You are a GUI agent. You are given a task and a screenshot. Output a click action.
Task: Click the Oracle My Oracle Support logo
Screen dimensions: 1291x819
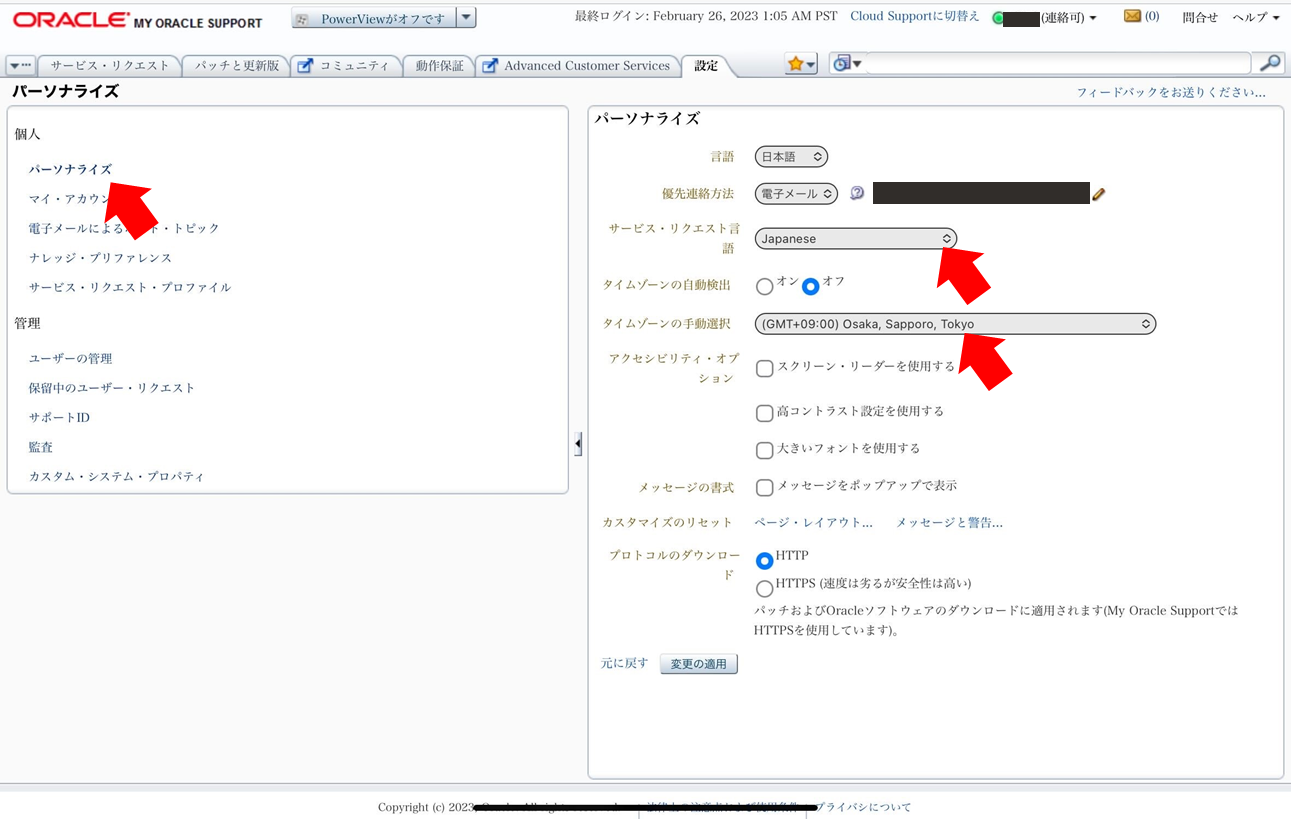coord(138,20)
